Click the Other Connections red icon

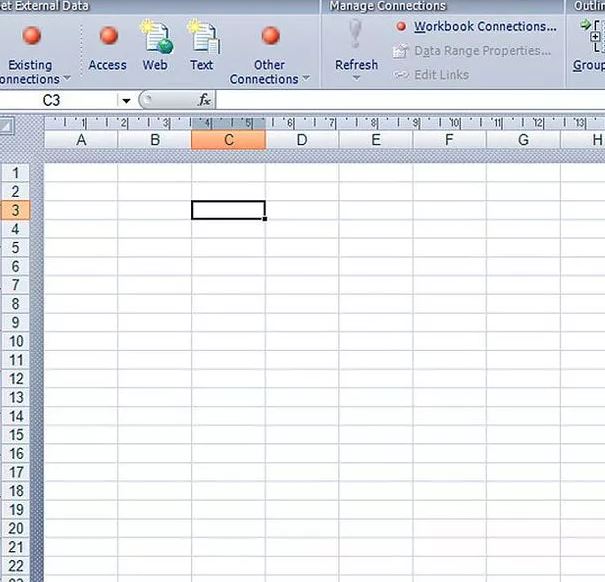pyautogui.click(x=270, y=37)
